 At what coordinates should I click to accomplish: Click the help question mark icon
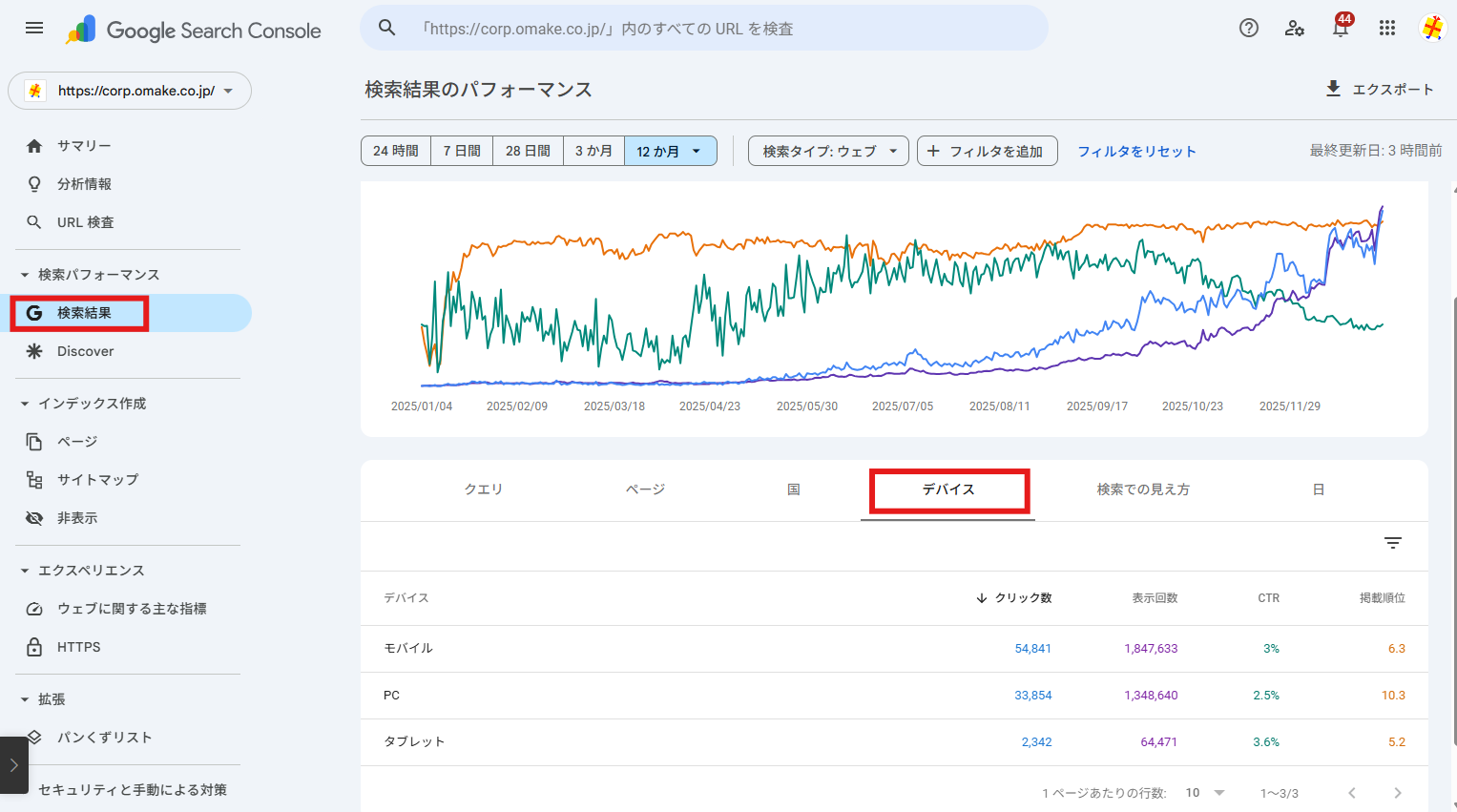pos(1248,29)
